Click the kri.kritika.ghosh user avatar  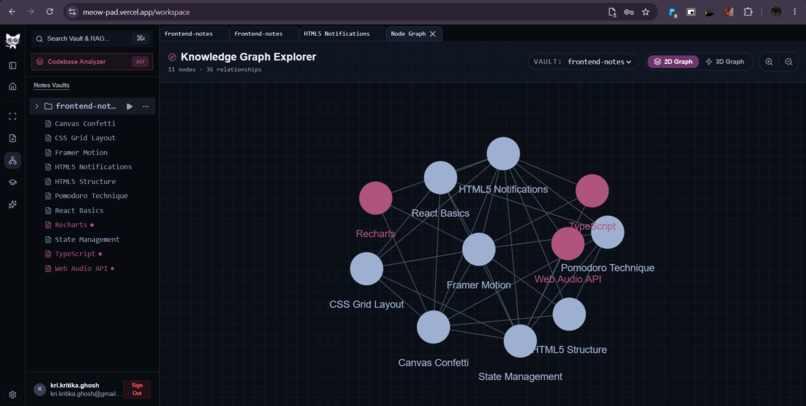click(40, 389)
